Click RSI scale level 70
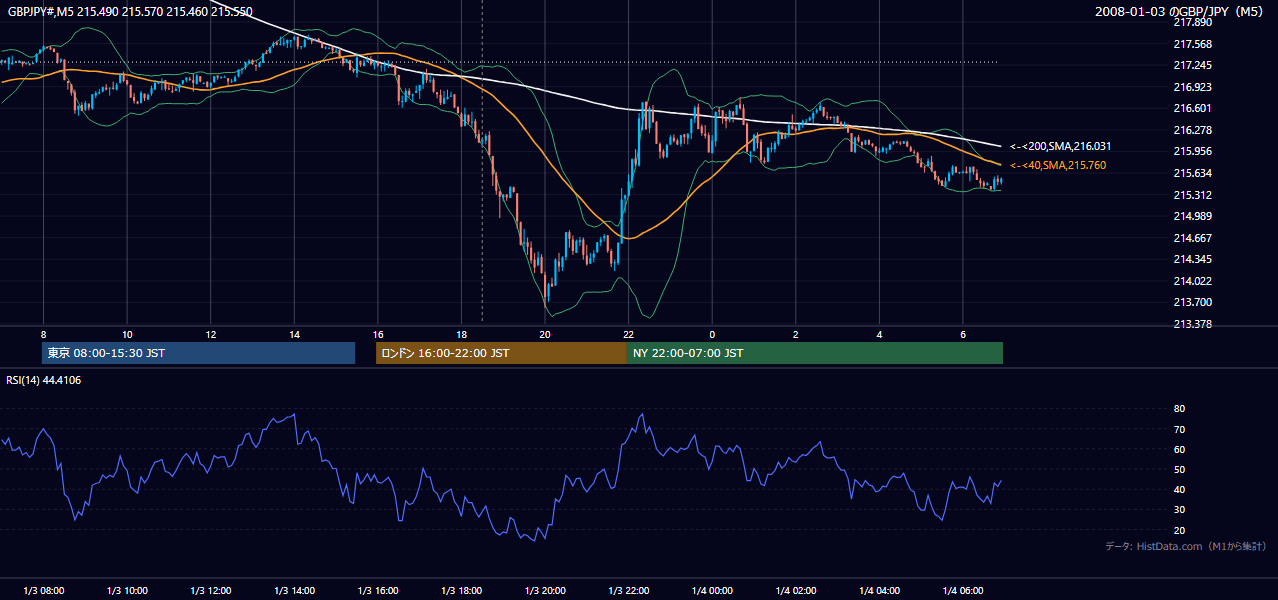This screenshot has height=600, width=1278. [1179, 429]
